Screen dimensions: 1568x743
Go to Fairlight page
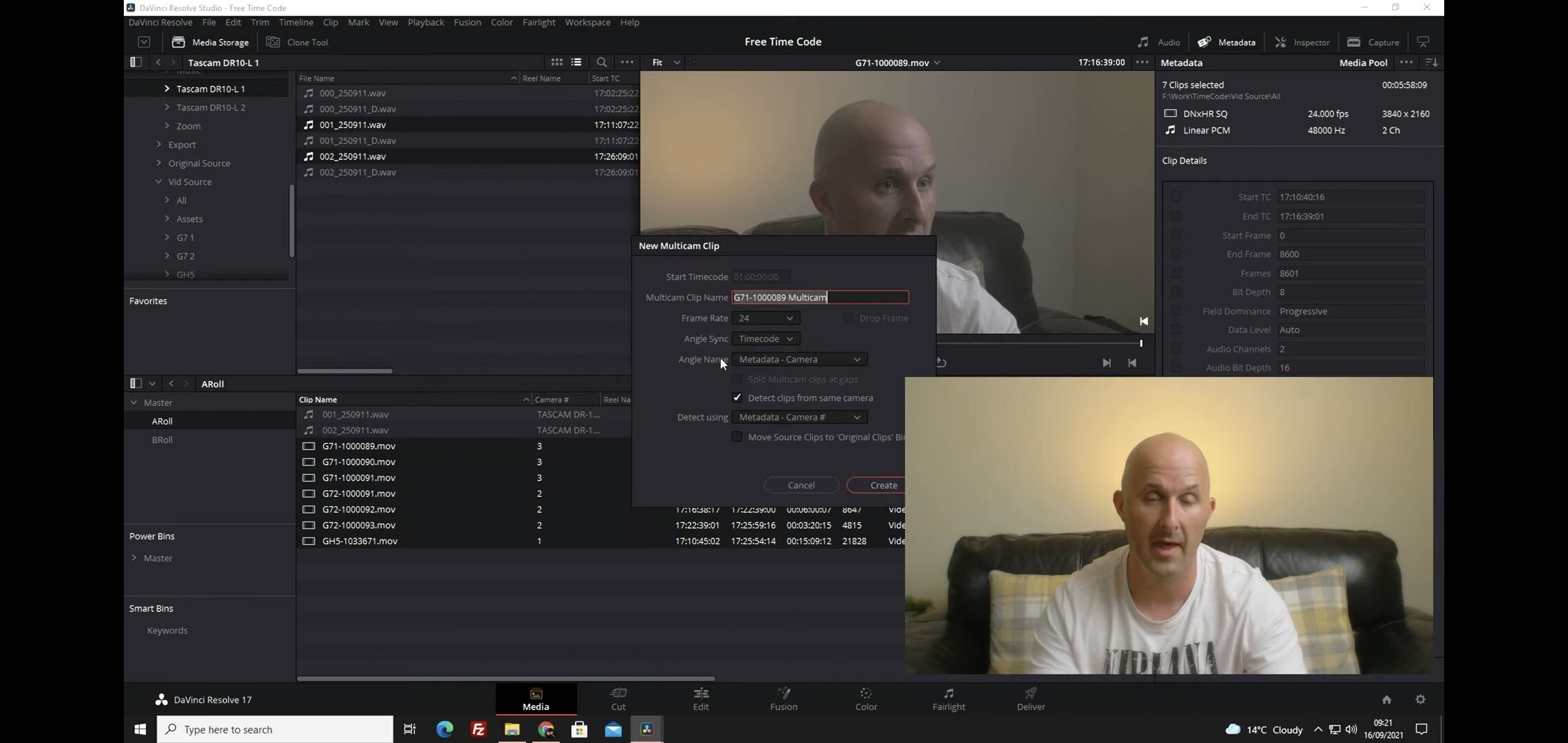948,699
